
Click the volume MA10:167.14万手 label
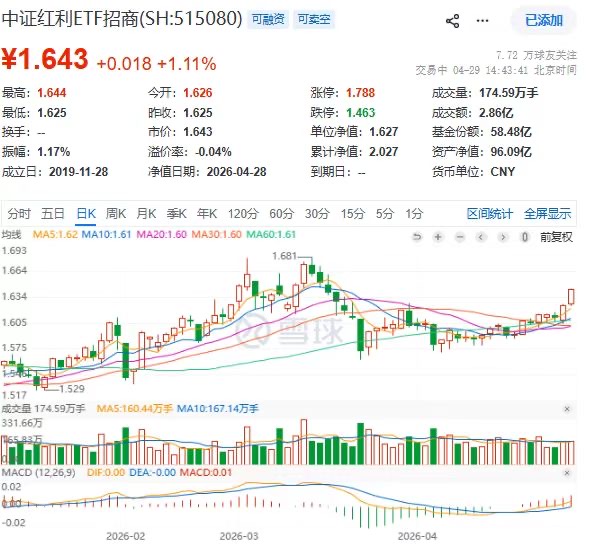coord(218,409)
